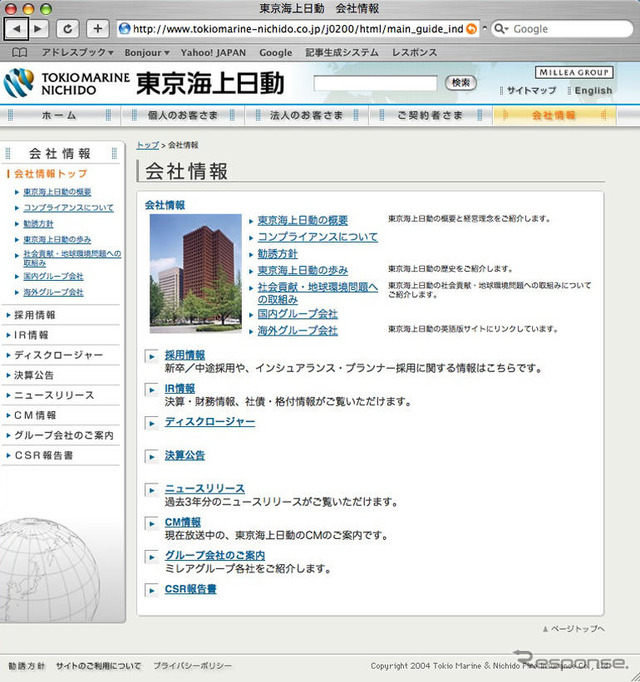Click the arrow icon beside 採用情報 in main content
The width and height of the screenshot is (640, 682).
[151, 357]
